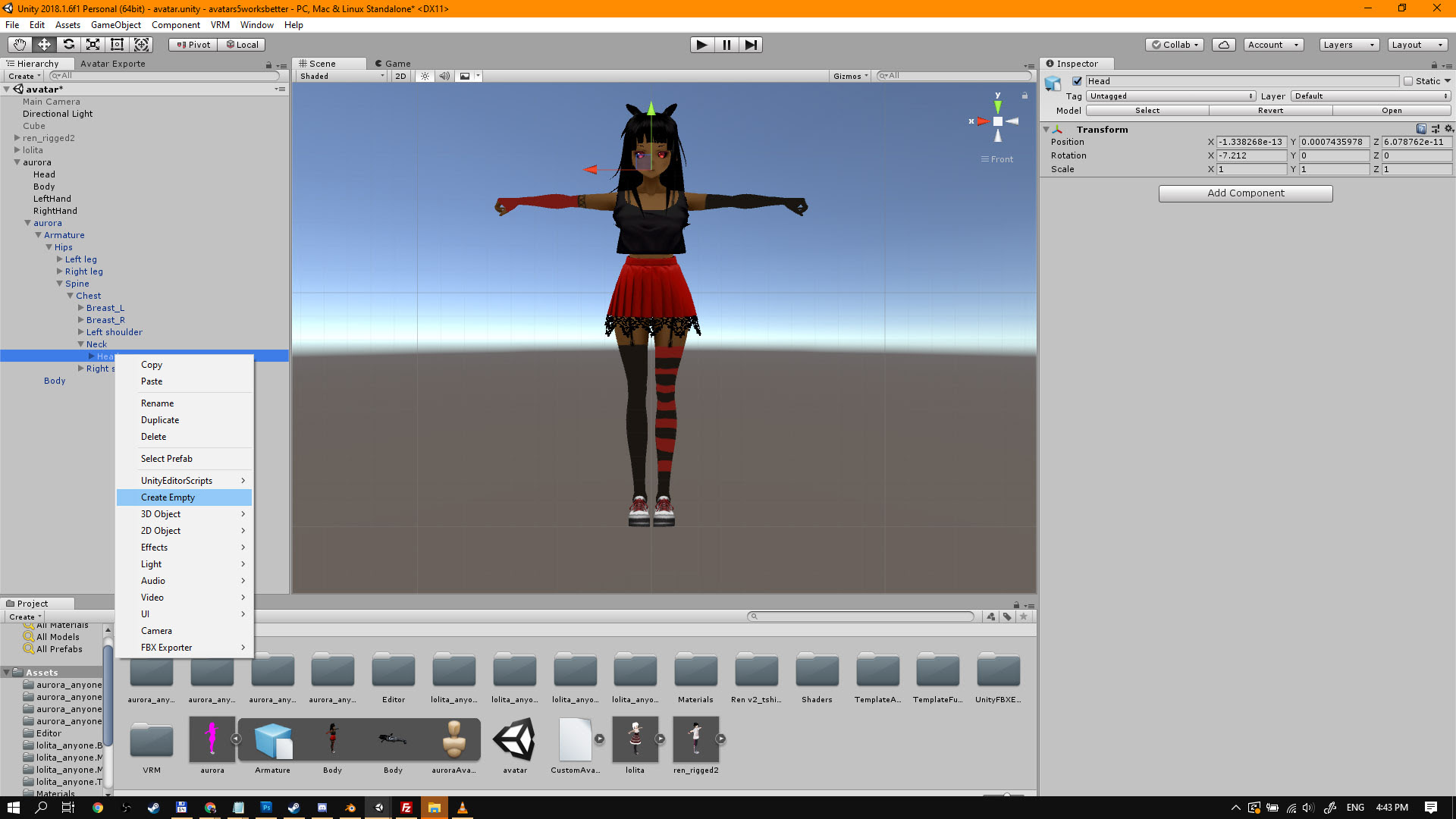Toggle scene audio speaker icon
This screenshot has height=819, width=1456.
(444, 76)
